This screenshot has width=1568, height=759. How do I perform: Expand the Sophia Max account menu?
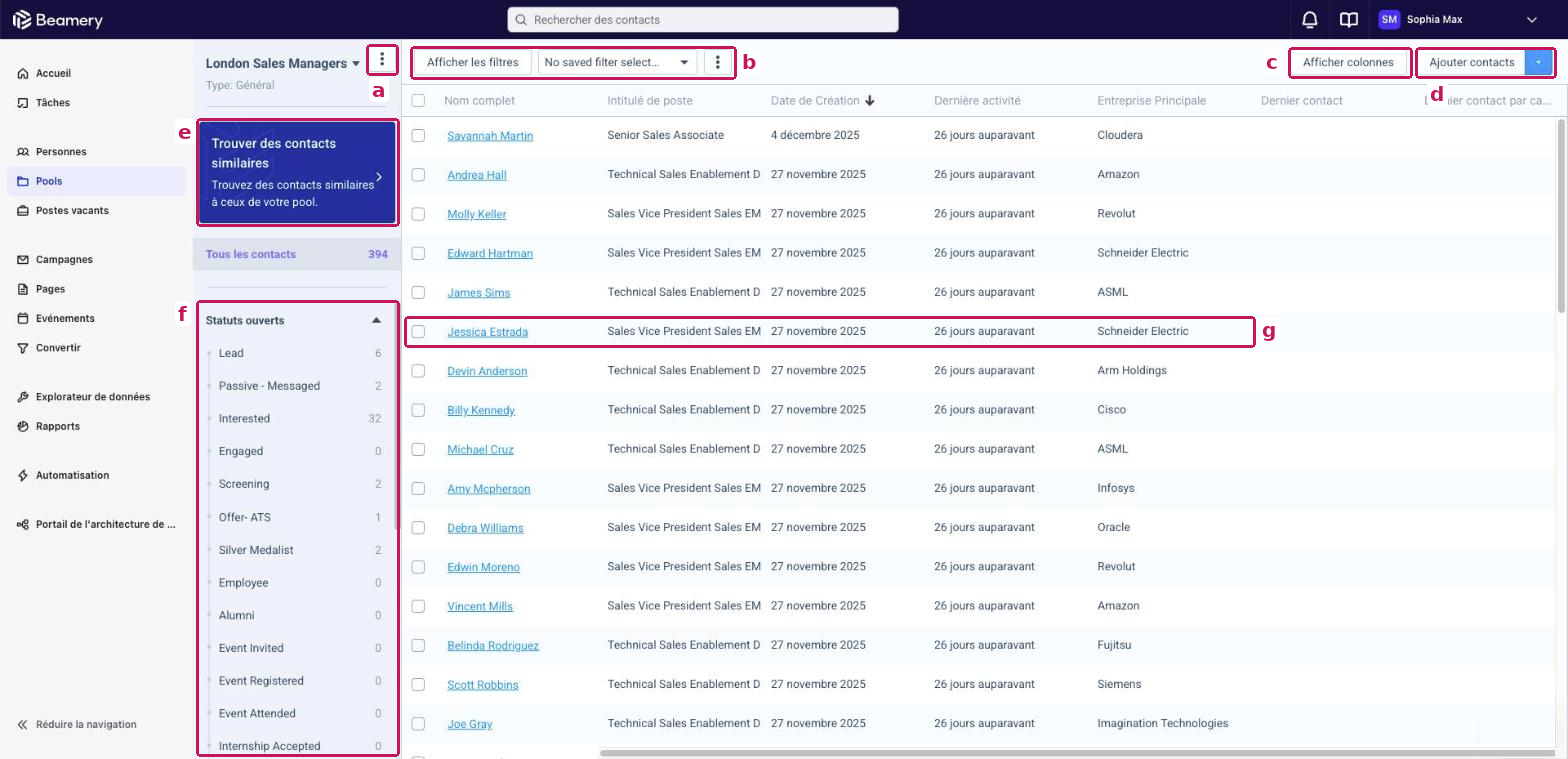[1531, 19]
